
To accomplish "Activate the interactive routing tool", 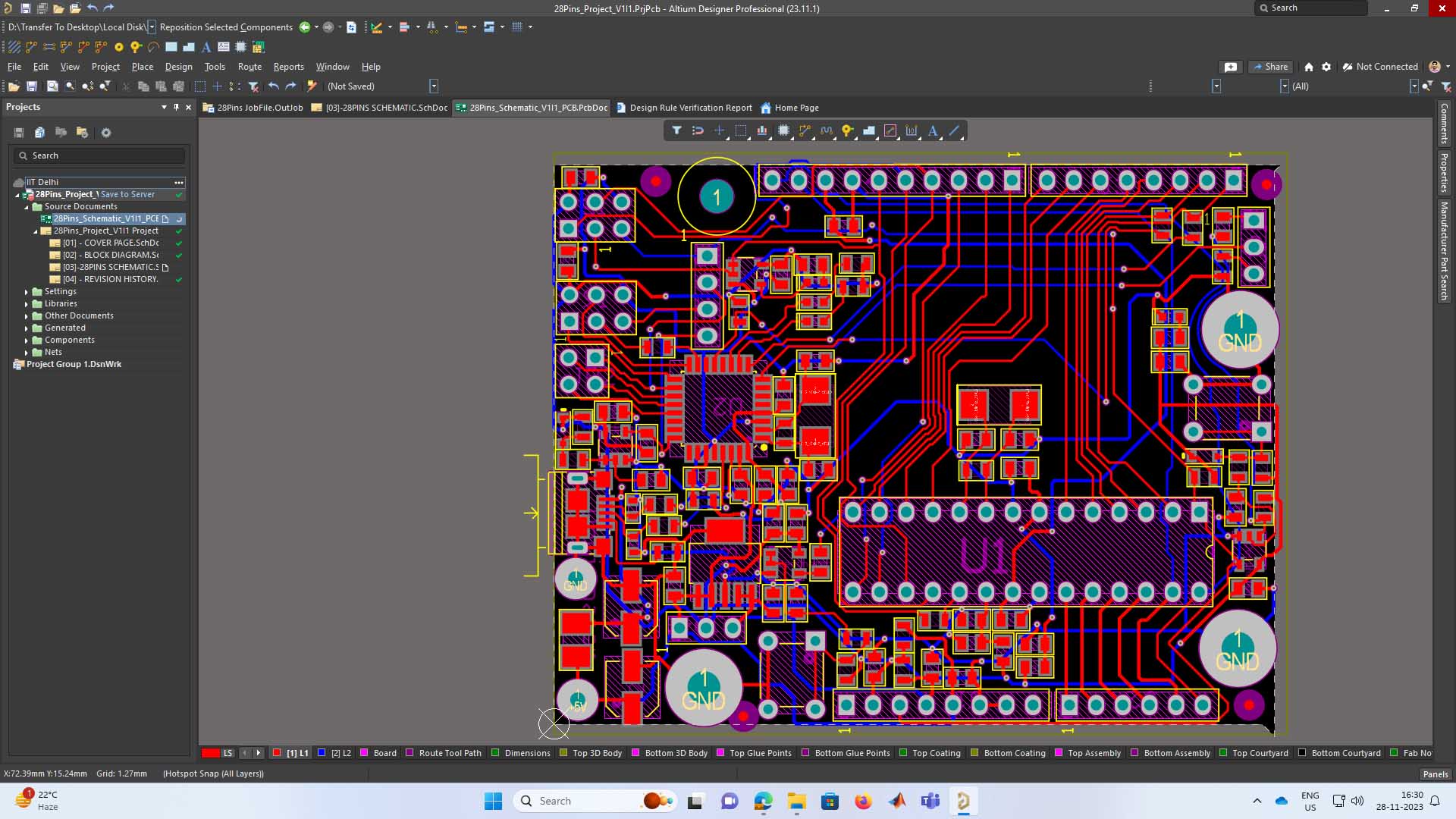I will (805, 130).
